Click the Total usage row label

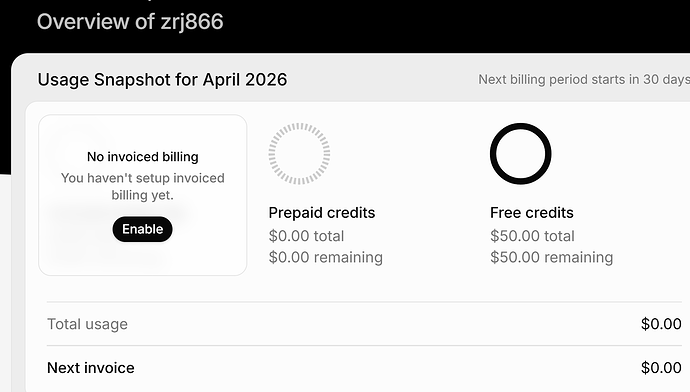[87, 324]
